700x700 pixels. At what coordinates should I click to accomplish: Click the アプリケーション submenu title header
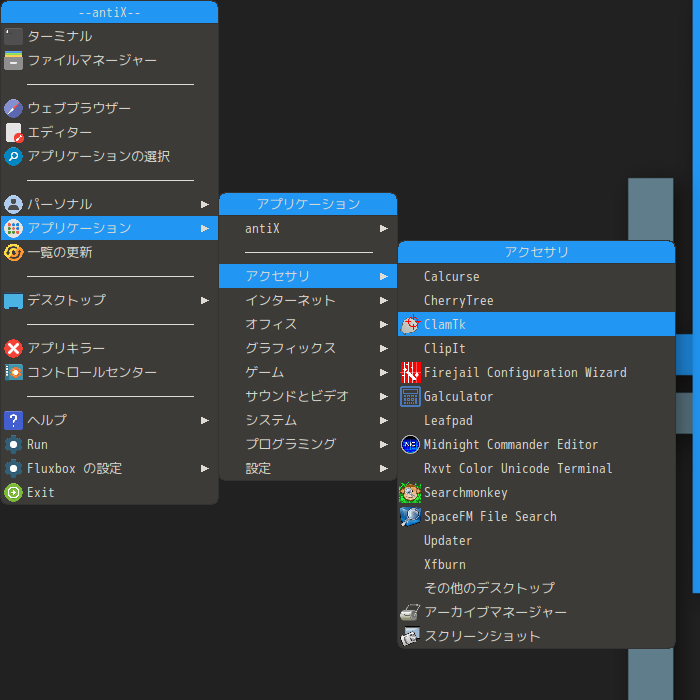308,204
